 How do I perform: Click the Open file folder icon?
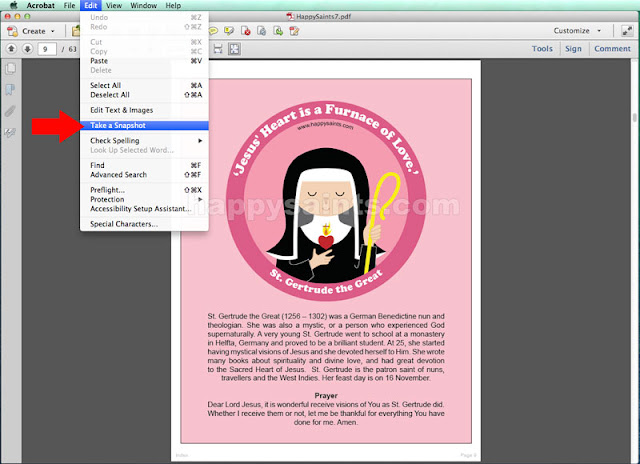[76, 31]
